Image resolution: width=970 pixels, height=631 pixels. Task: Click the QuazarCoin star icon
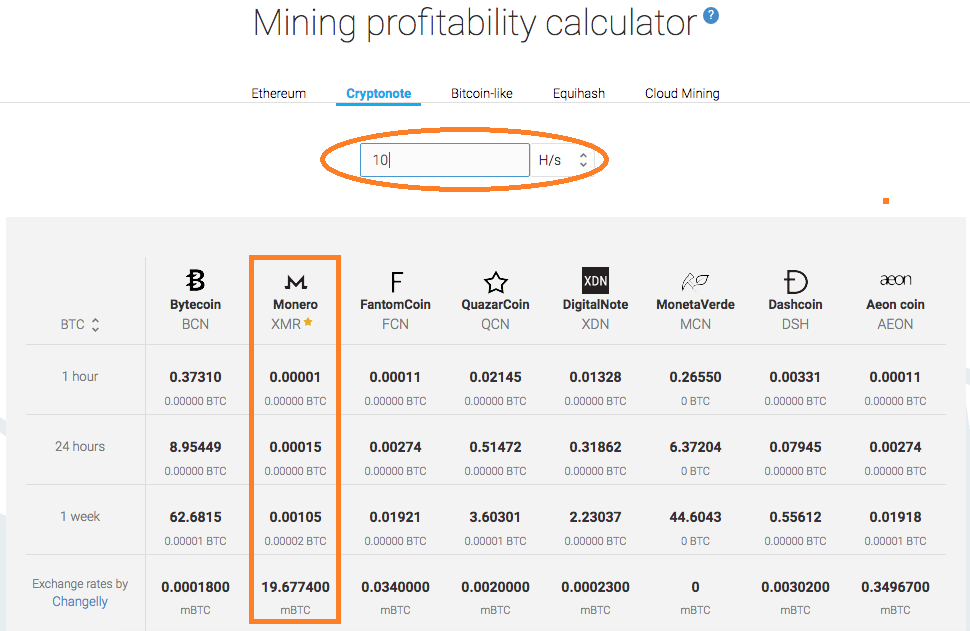495,281
